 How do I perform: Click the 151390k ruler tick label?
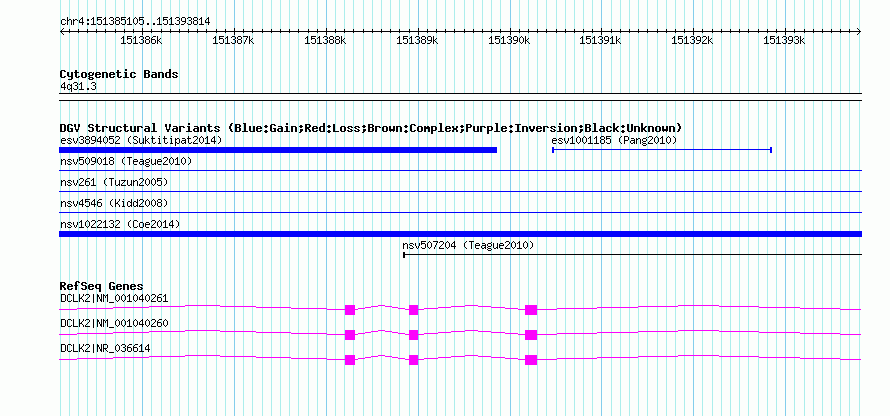509,41
